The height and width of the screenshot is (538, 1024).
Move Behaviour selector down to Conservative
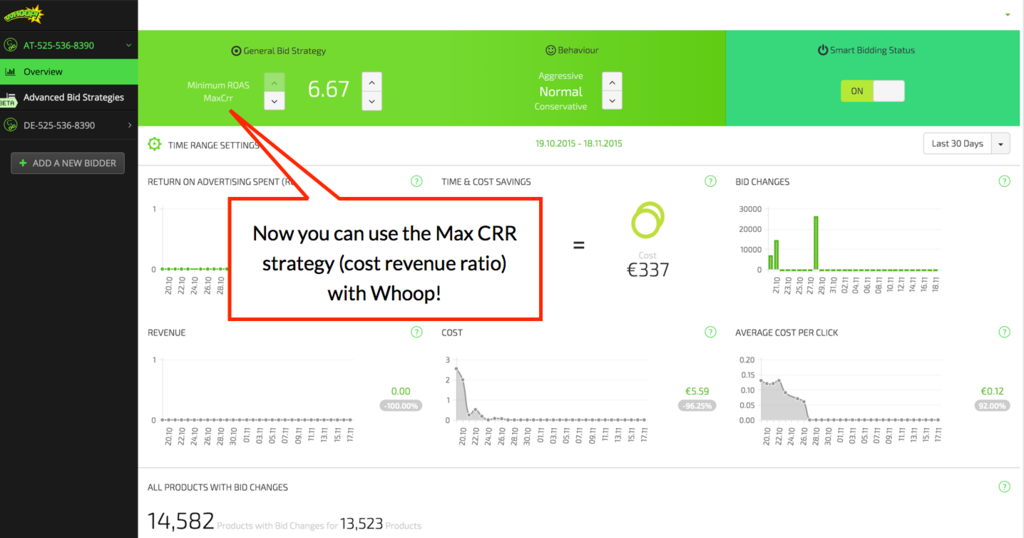[x=612, y=101]
